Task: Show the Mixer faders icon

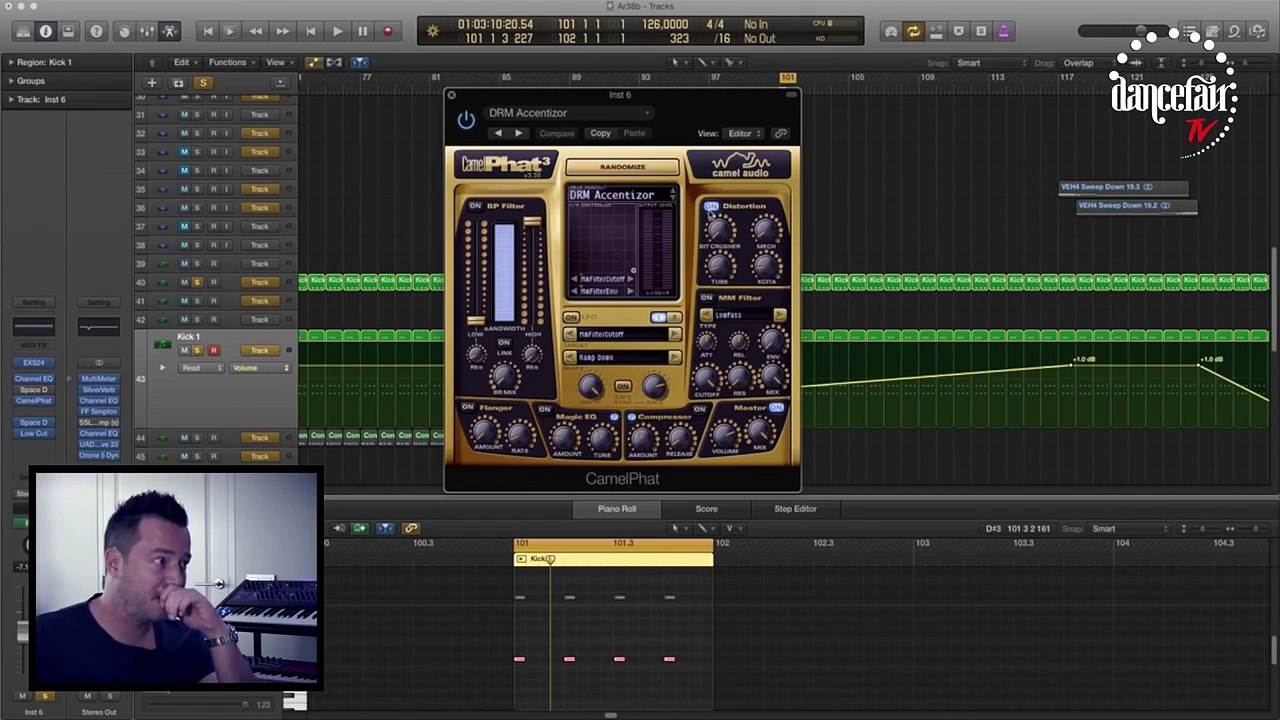Action: coord(147,31)
